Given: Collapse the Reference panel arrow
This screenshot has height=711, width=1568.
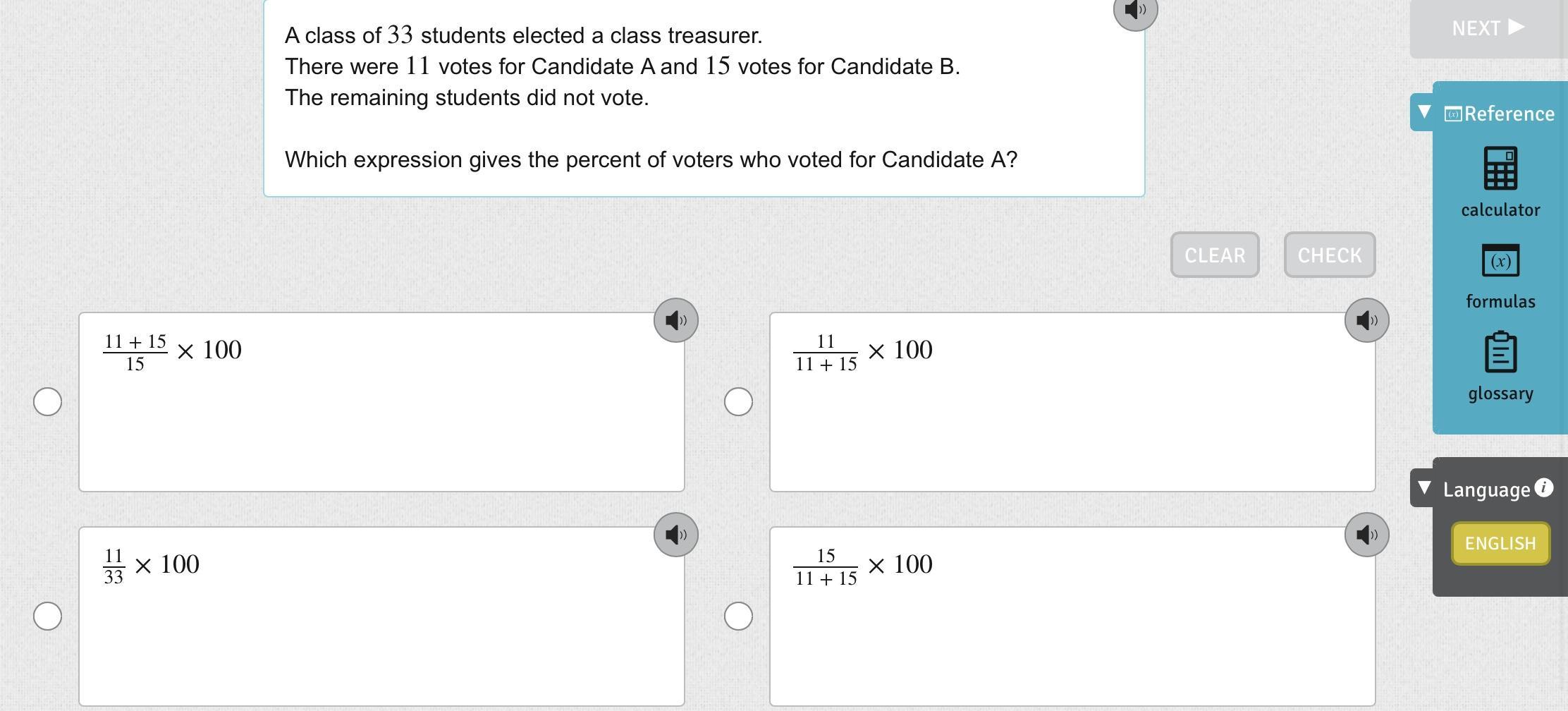Looking at the screenshot, I should [x=1424, y=112].
